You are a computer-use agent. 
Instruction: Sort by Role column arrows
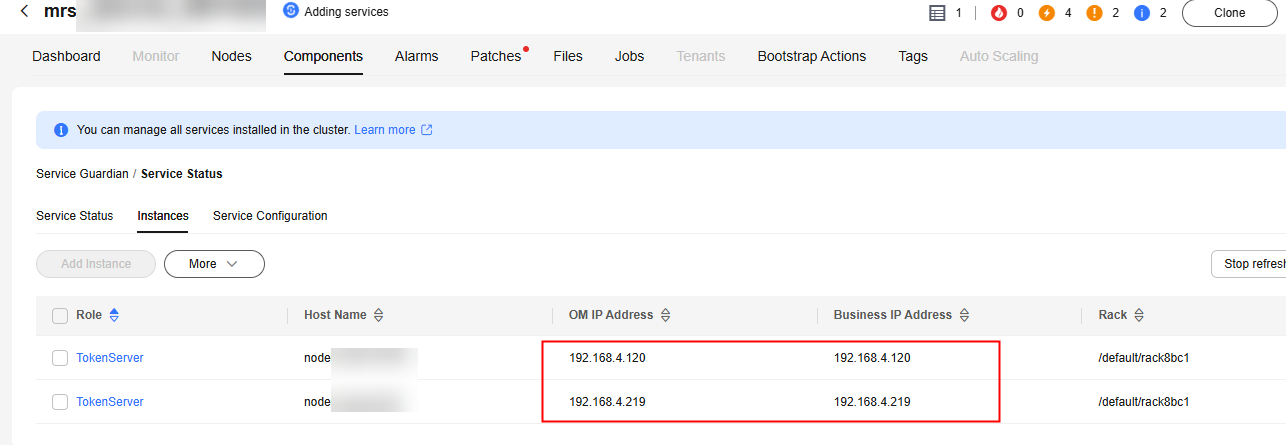(114, 315)
